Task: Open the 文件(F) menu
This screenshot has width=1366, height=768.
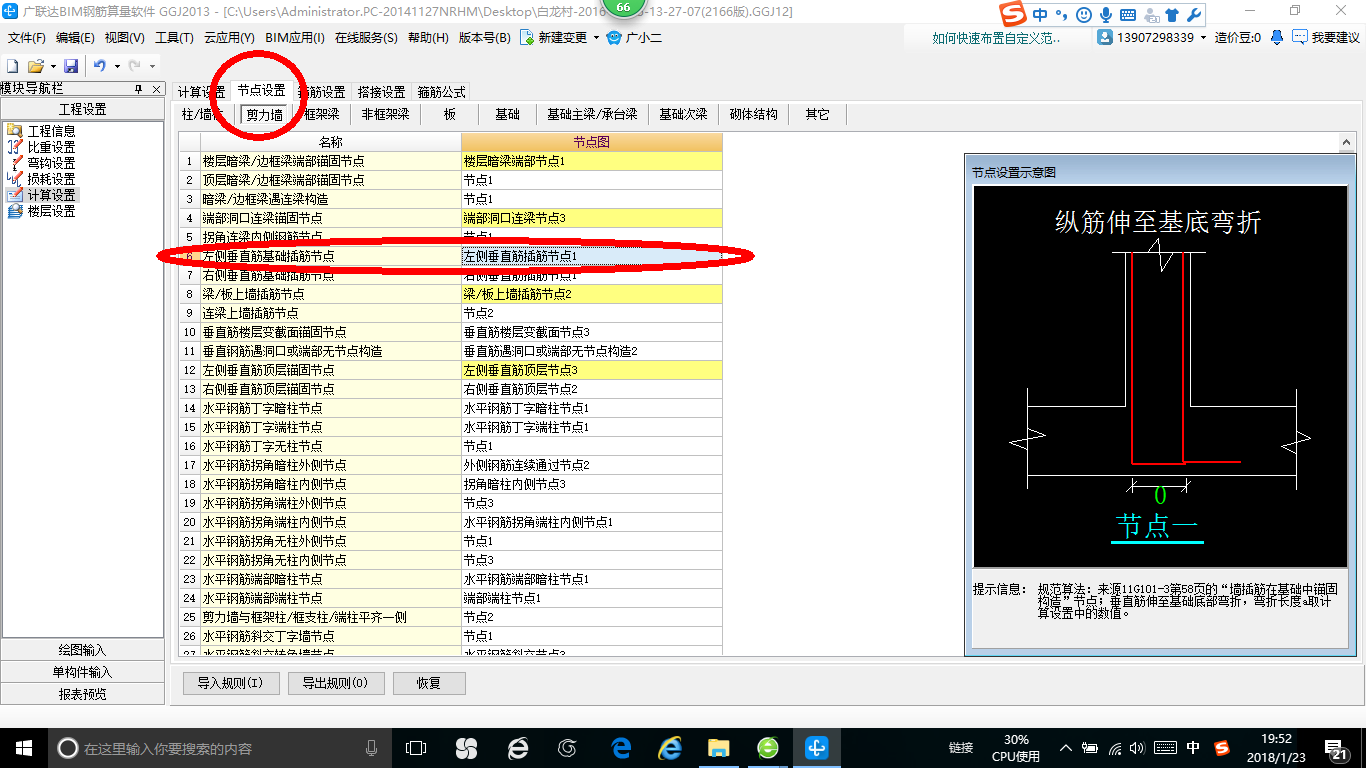Action: (27, 38)
